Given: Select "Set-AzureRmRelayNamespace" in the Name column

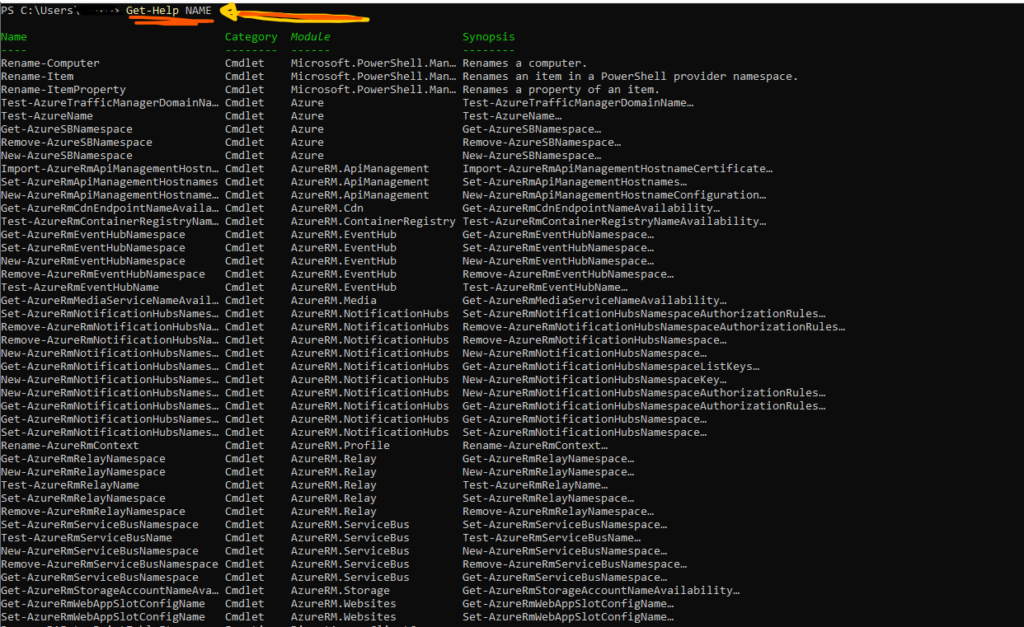Looking at the screenshot, I should (83, 498).
